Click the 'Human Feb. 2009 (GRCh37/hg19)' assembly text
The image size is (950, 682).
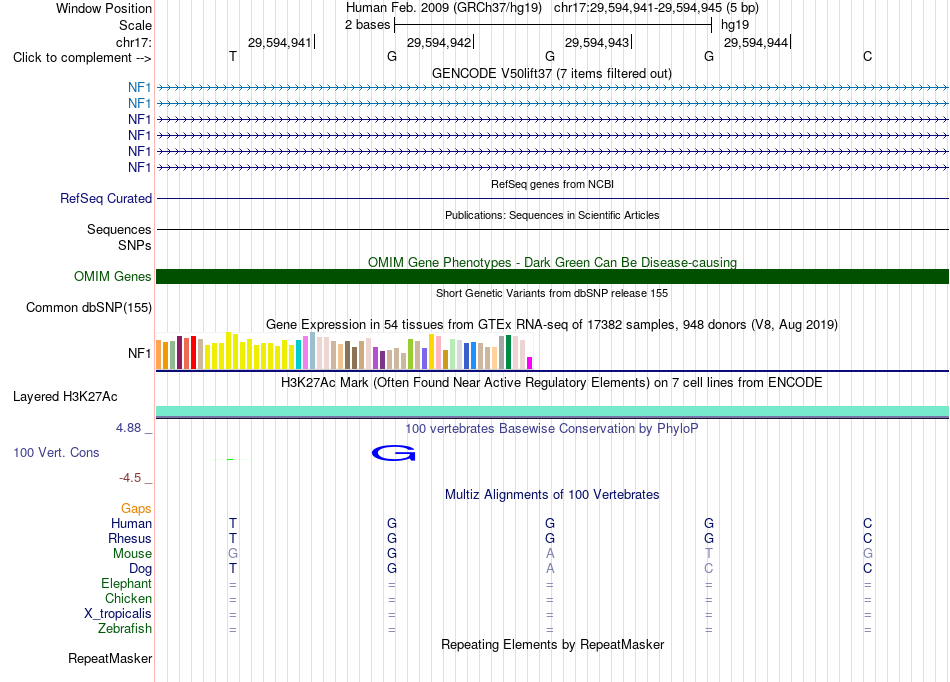pos(443,8)
